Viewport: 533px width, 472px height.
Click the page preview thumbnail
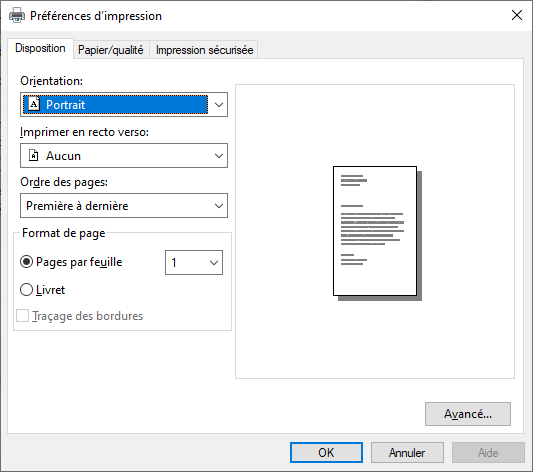pyautogui.click(x=377, y=233)
